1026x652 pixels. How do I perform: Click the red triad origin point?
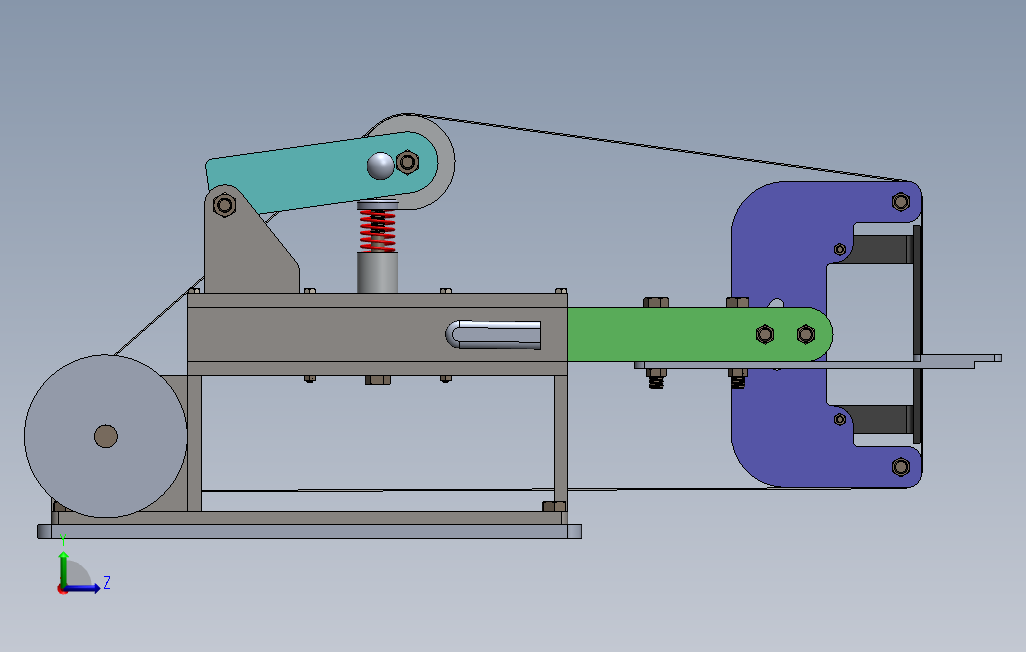[63, 589]
